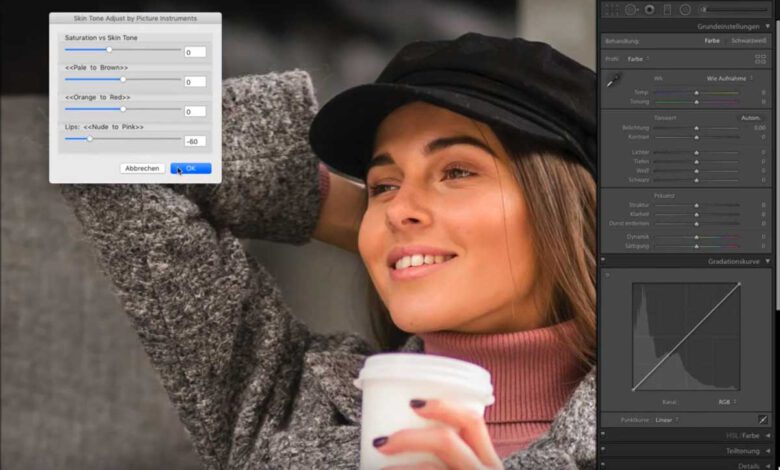Select the graduated filter tool
780x470 pixels.
click(x=668, y=9)
